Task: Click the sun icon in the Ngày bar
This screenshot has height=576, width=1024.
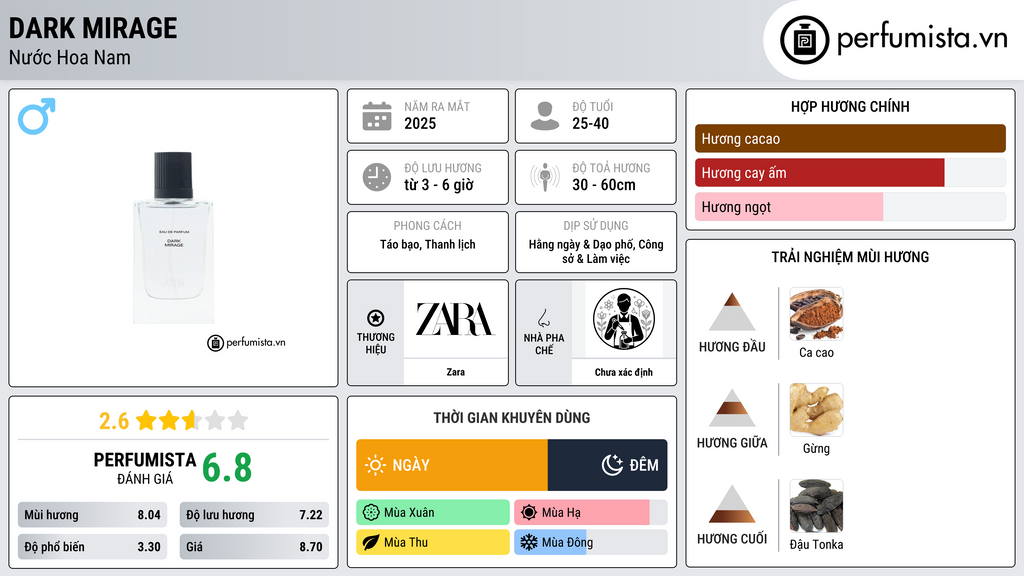Action: coord(376,465)
